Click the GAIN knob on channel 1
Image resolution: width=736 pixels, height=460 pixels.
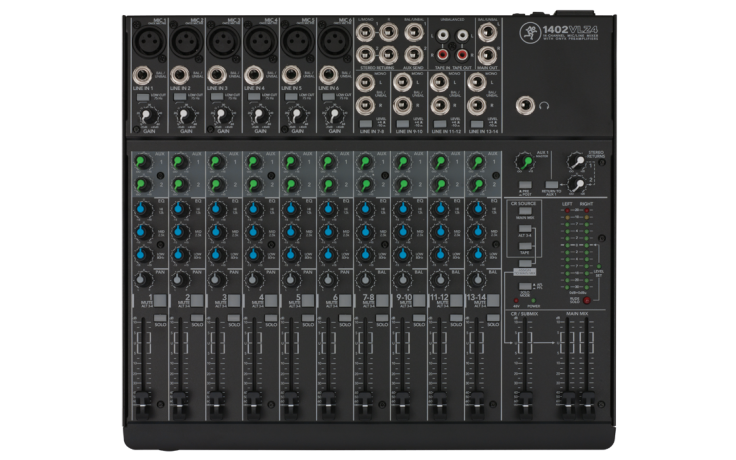[149, 116]
